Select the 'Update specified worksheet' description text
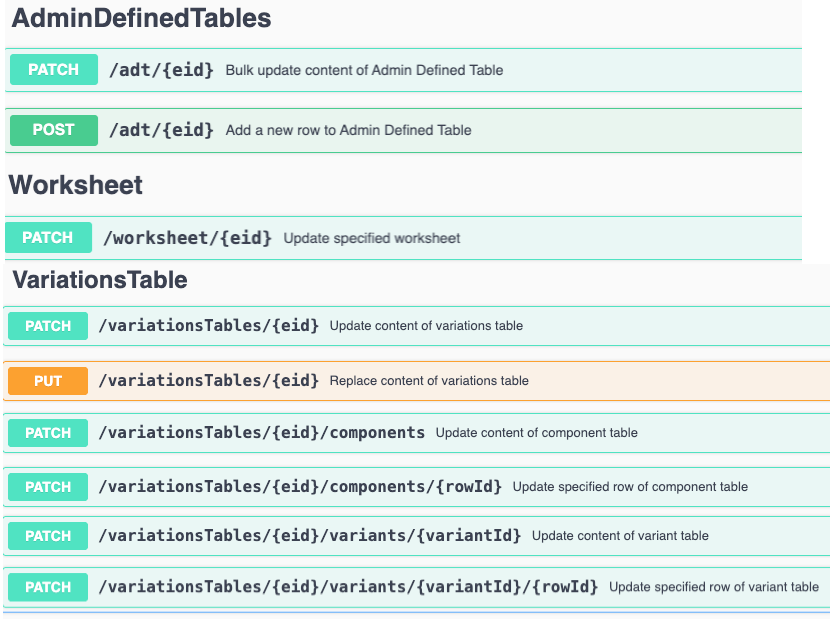The image size is (832, 619). 372,238
